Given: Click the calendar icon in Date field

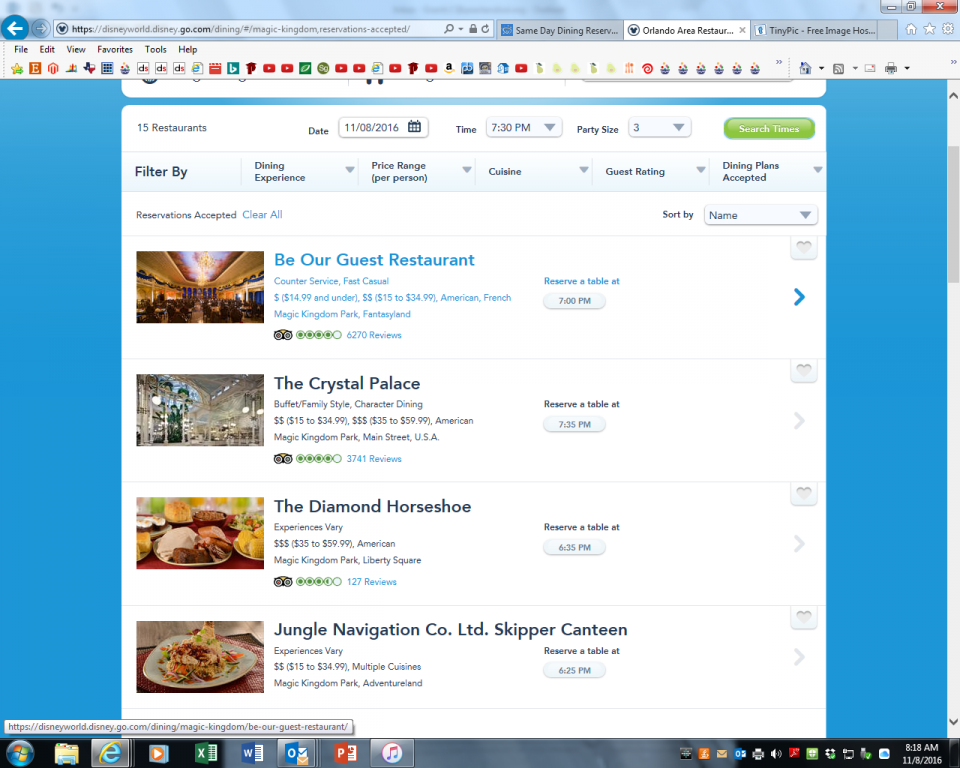Looking at the screenshot, I should 414,127.
